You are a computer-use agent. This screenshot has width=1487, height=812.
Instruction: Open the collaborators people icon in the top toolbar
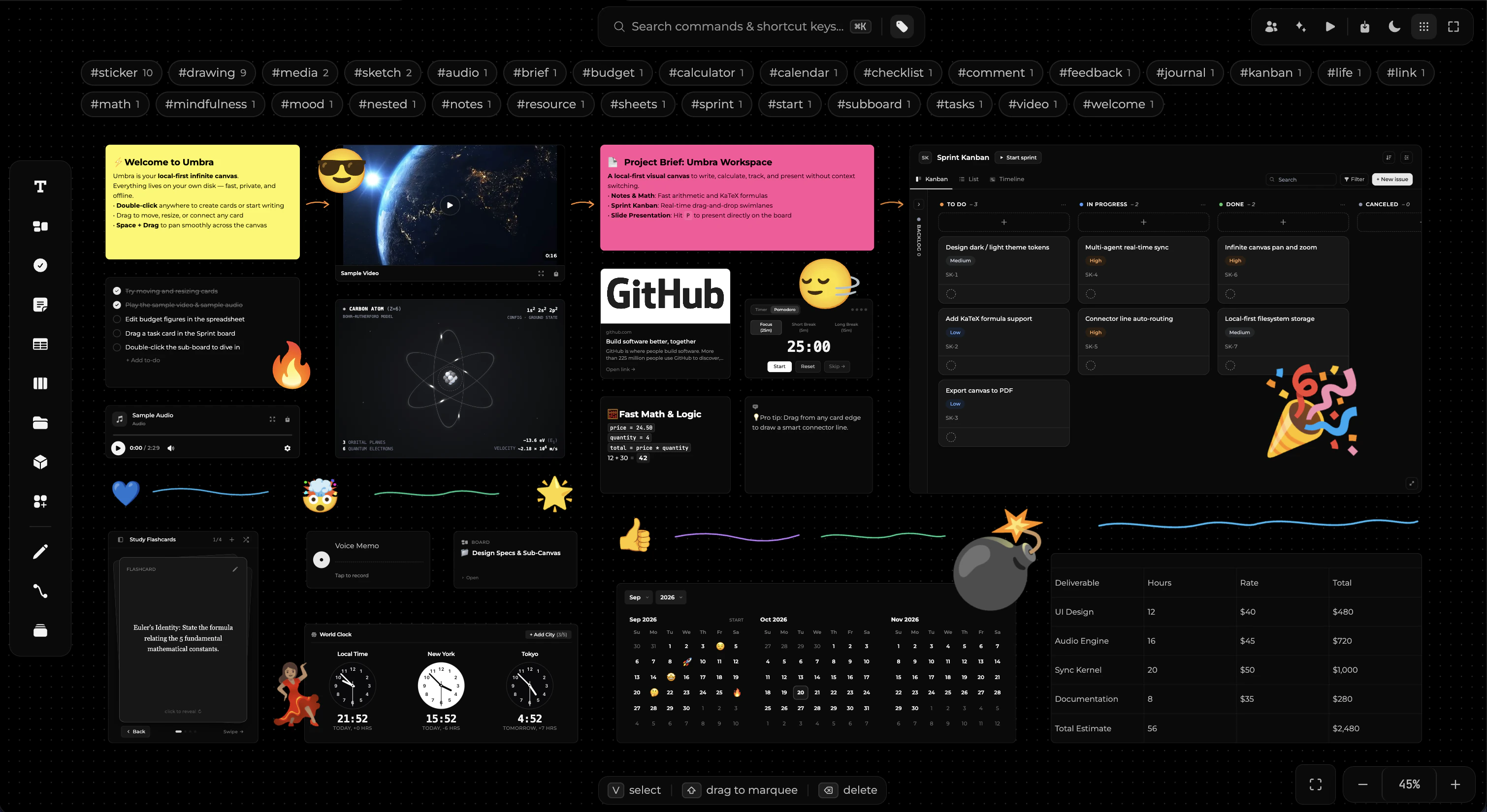[1270, 27]
